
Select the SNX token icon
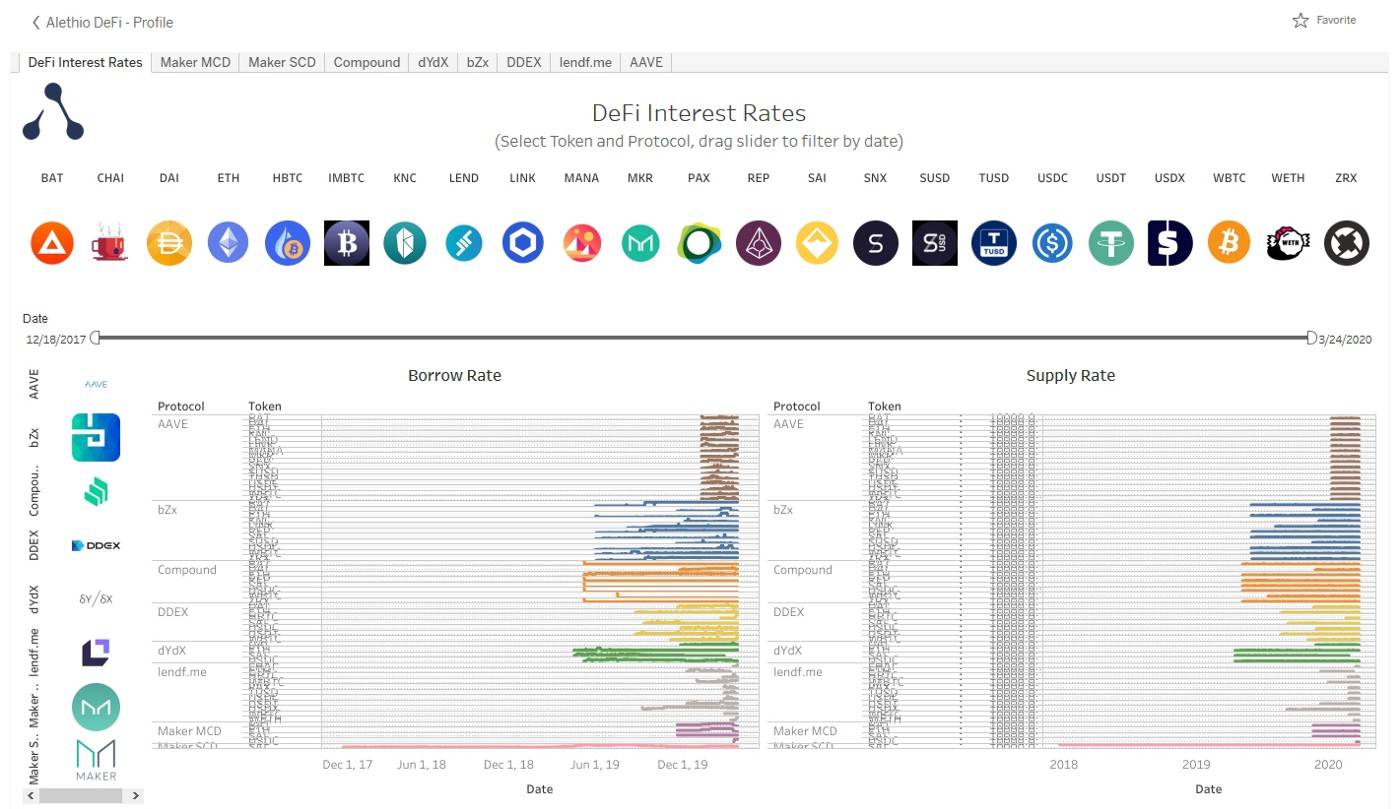876,243
